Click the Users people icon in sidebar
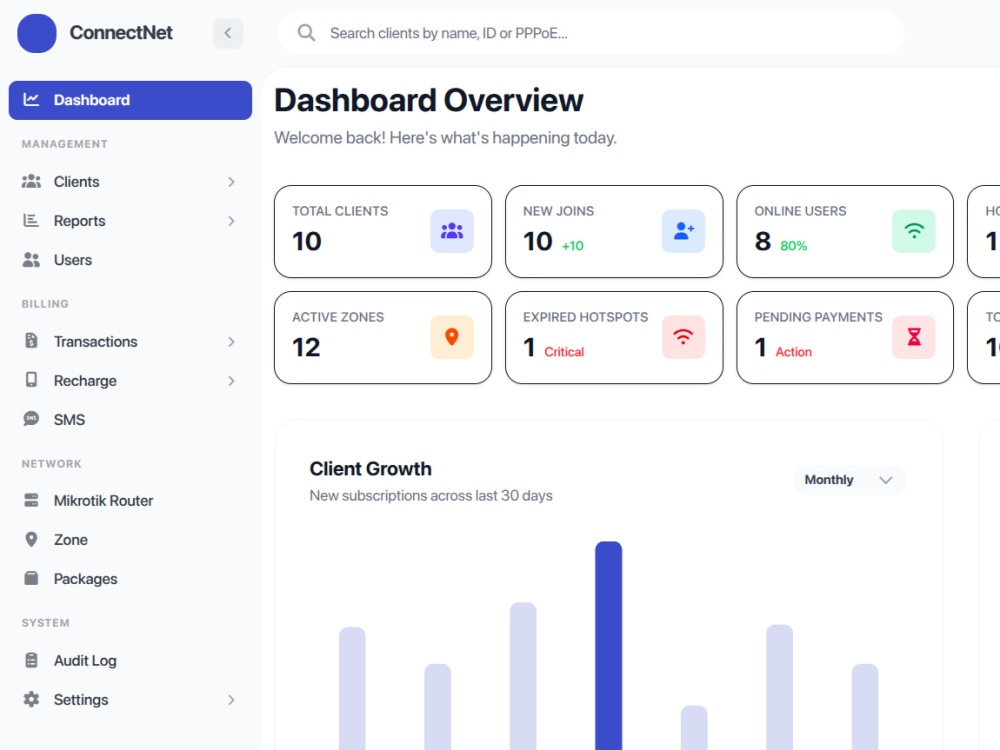The width and height of the screenshot is (1000, 750). click(x=31, y=260)
